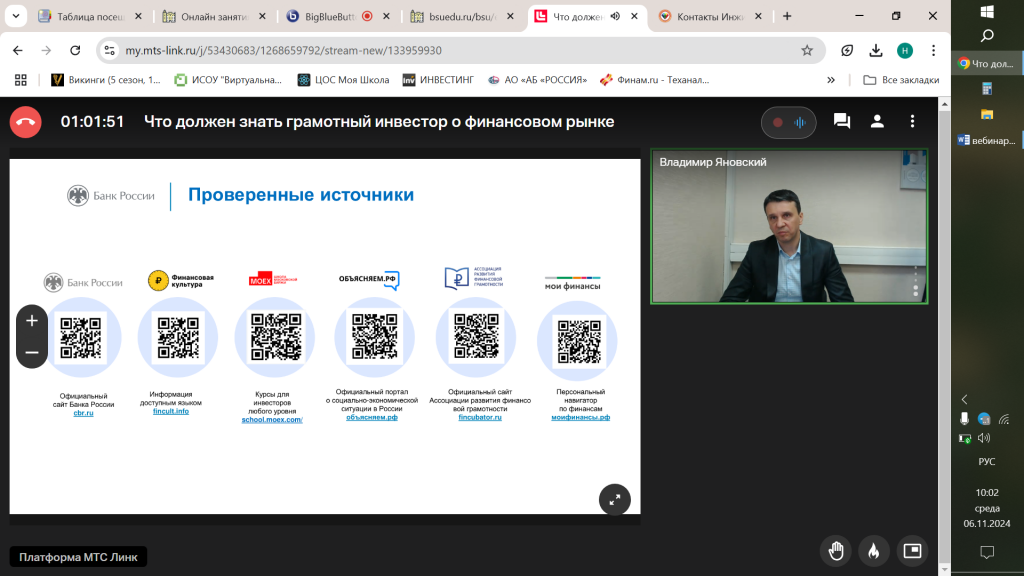Switch to the Онлайн занятия tab
Viewport: 1024px width, 576px height.
click(x=214, y=16)
